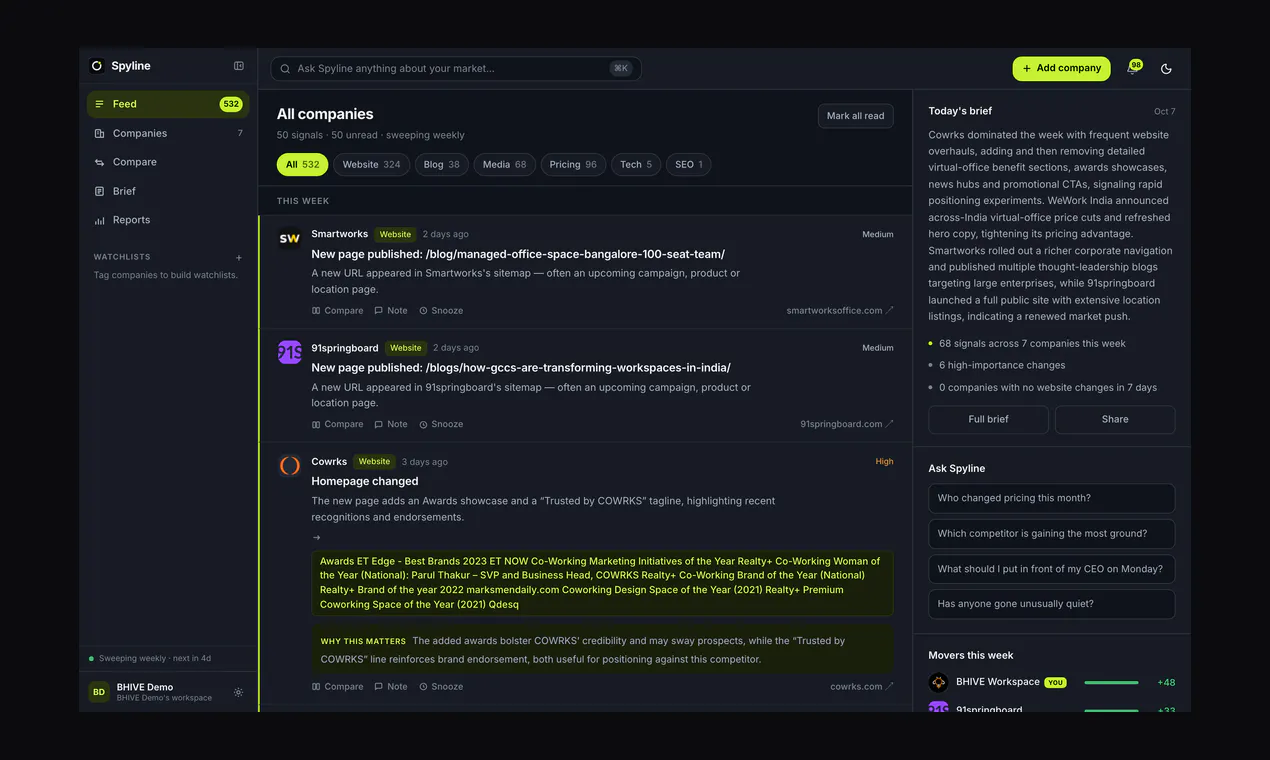Open the Cowrks Homepage changed signal title
This screenshot has height=760, width=1270.
click(x=365, y=481)
